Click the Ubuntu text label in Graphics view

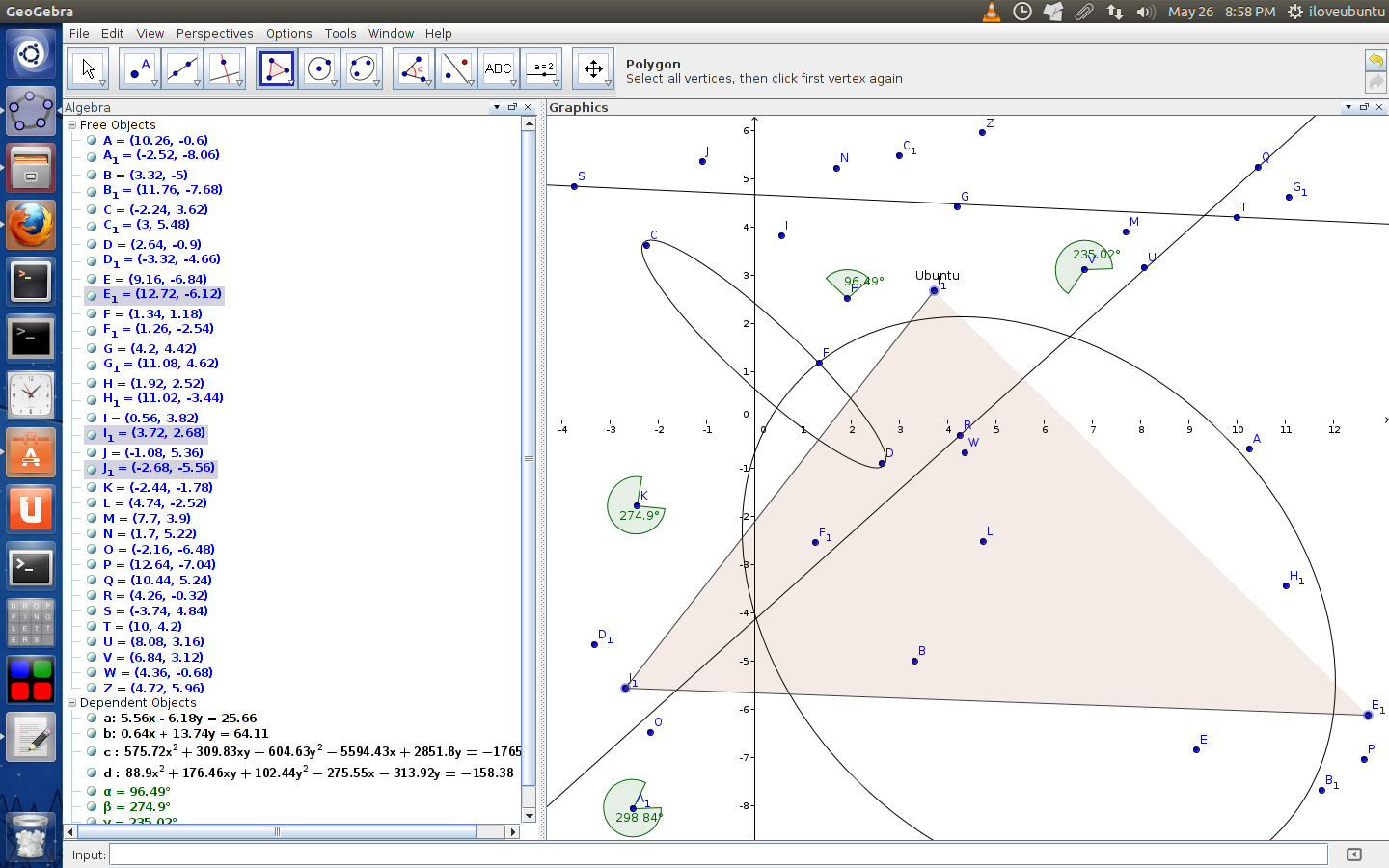937,275
